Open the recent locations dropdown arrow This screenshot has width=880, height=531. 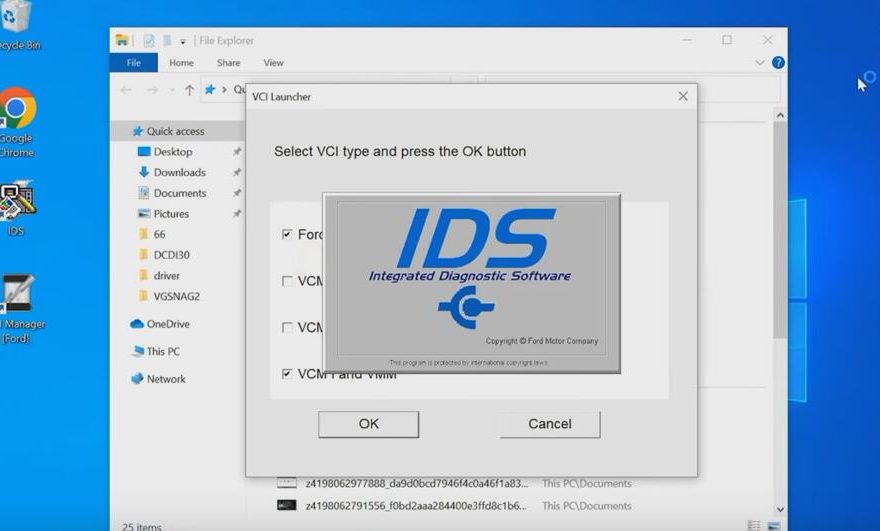(172, 90)
